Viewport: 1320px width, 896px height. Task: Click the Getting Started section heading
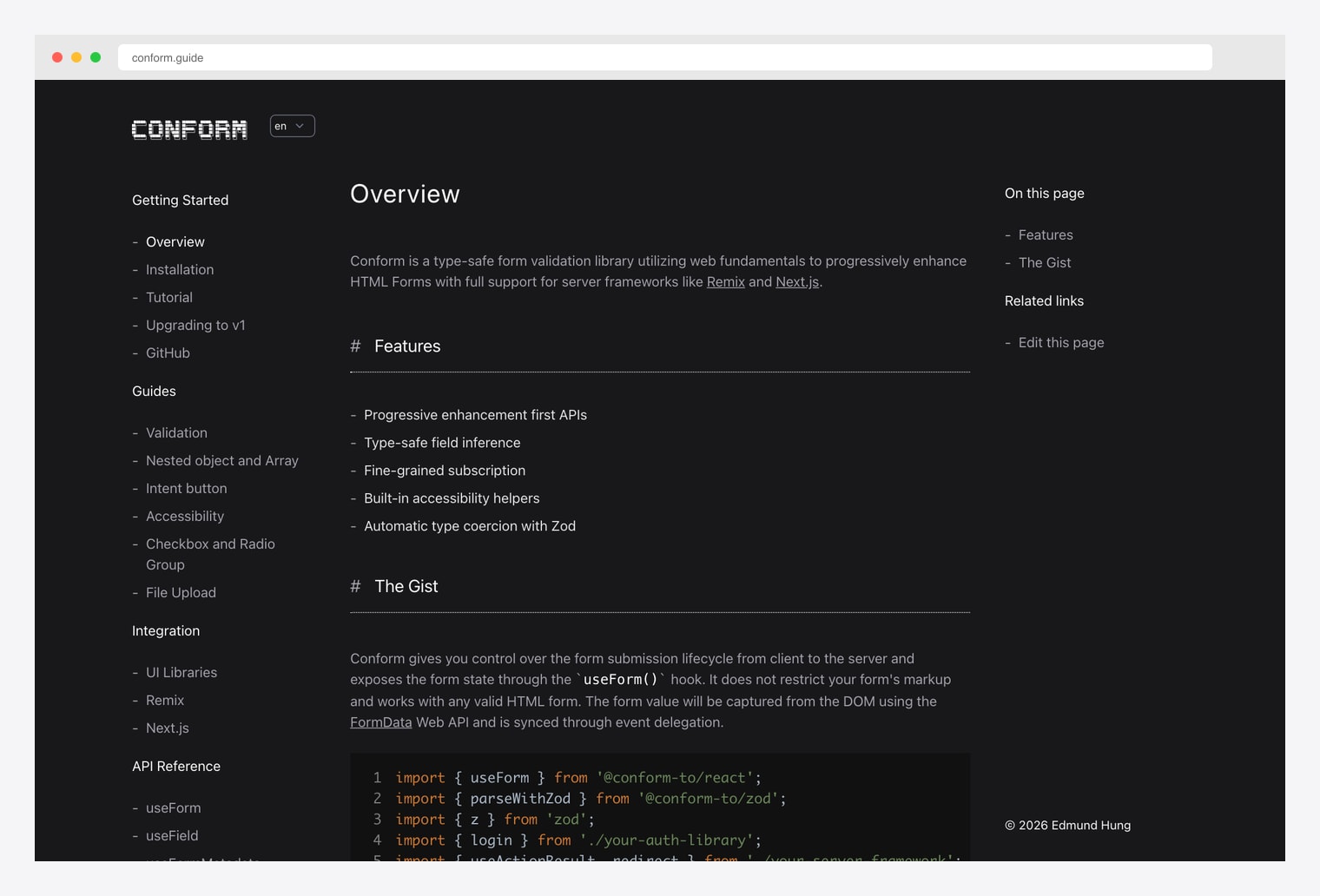(x=181, y=200)
